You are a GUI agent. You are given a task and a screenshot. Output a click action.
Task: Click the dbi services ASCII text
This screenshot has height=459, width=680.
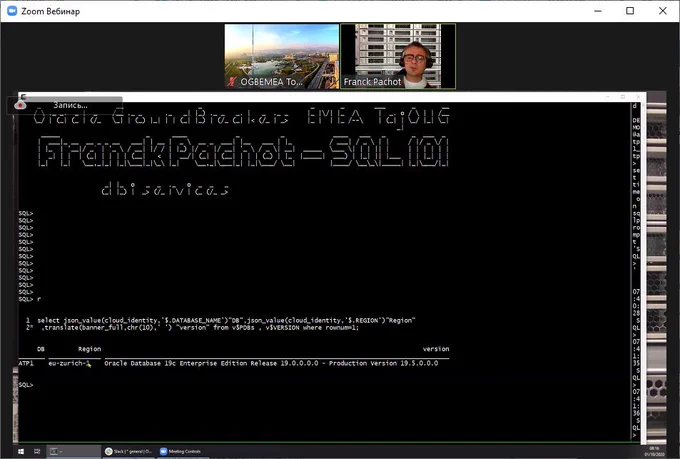[165, 189]
